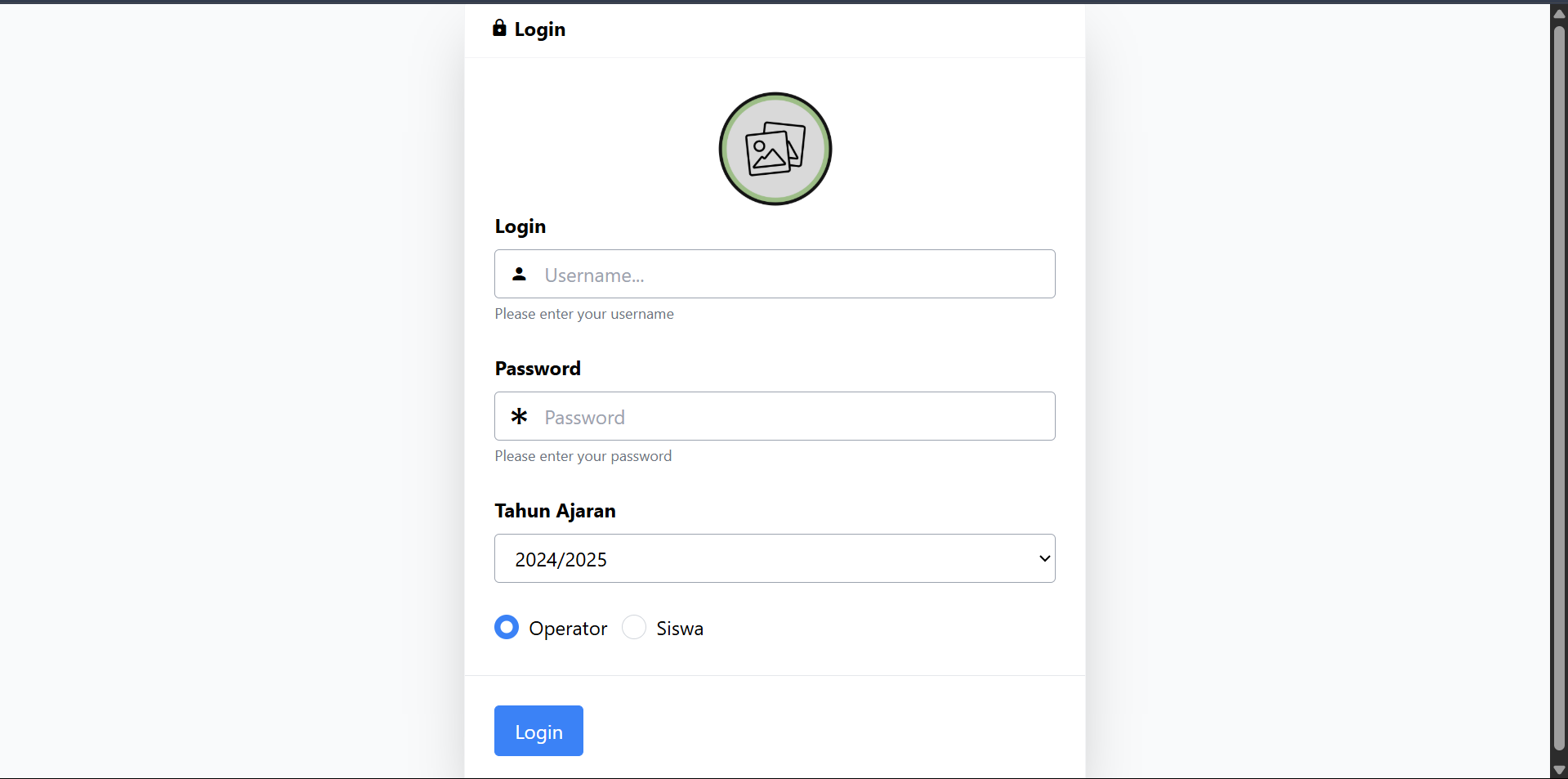This screenshot has height=779, width=1568.
Task: Select the Siswa radio button
Action: (x=634, y=628)
